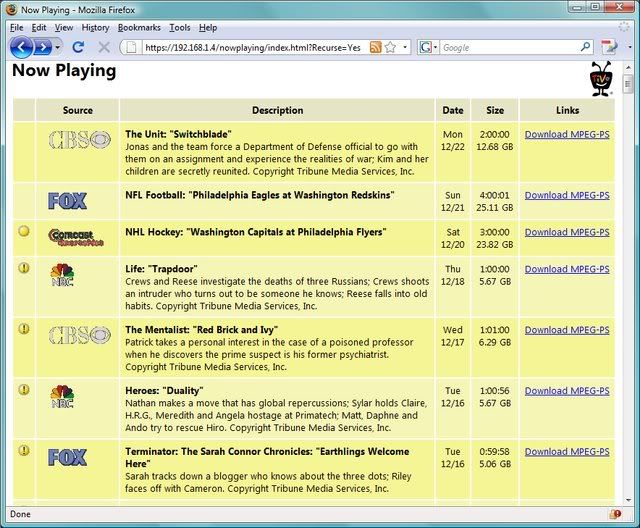Open the Bookmarks menu

(139, 27)
